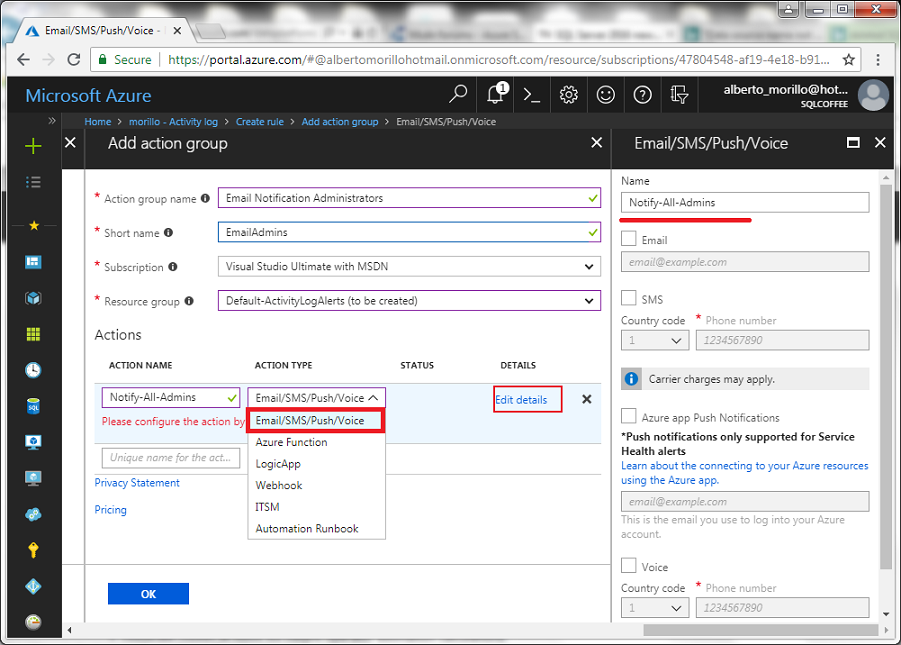Open Learn about connecting Azure resources link
The width and height of the screenshot is (901, 645).
tap(745, 473)
